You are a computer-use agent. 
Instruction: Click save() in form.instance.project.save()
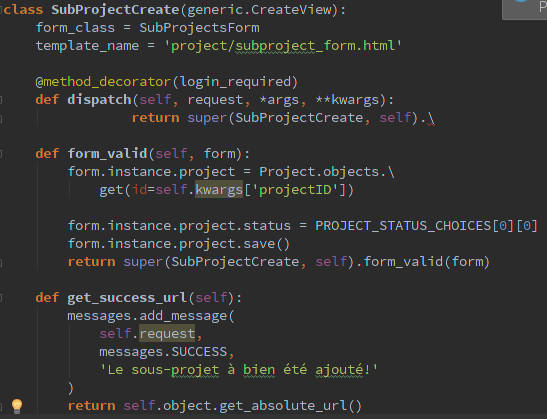[x=267, y=244]
